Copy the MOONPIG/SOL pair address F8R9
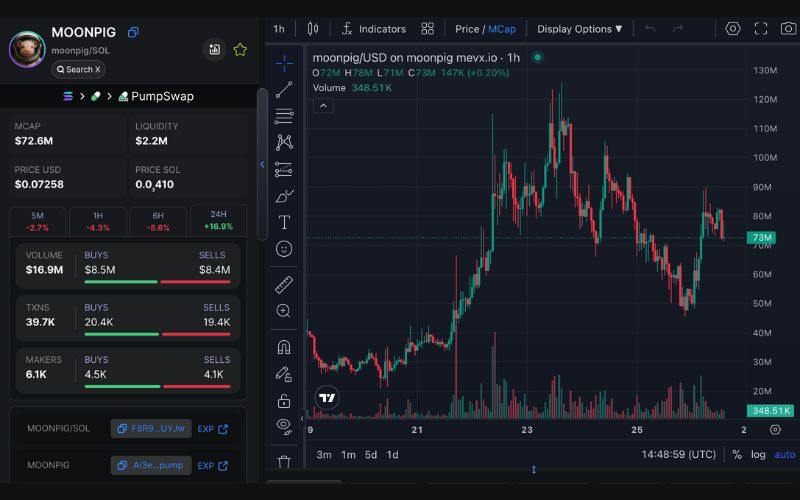This screenshot has width=800, height=500. pos(151,429)
